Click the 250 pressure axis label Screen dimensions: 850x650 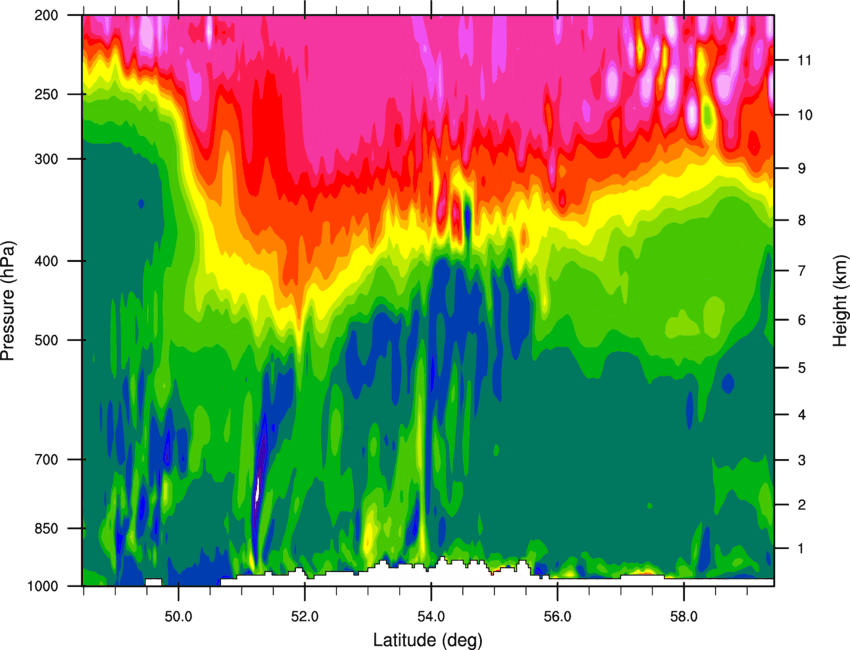coord(46,94)
